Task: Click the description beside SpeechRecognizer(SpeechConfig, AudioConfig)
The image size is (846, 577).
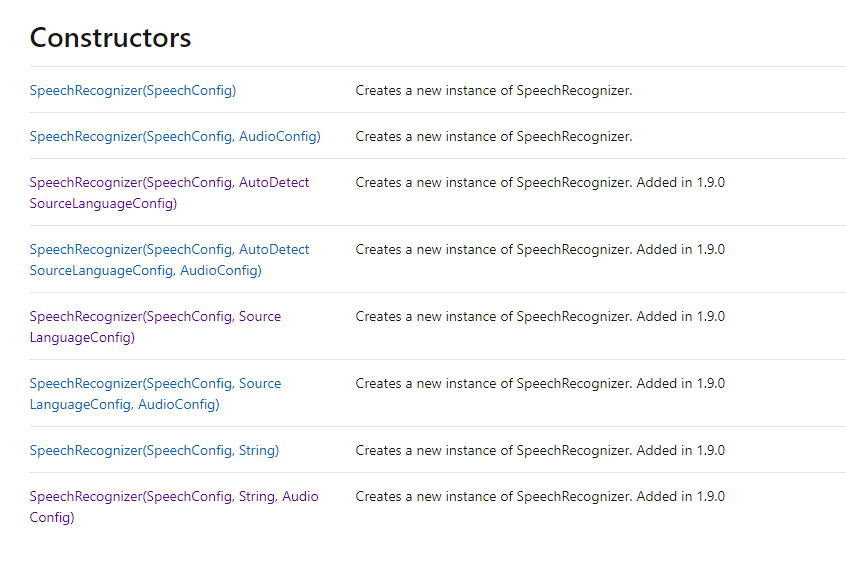Action: (494, 137)
